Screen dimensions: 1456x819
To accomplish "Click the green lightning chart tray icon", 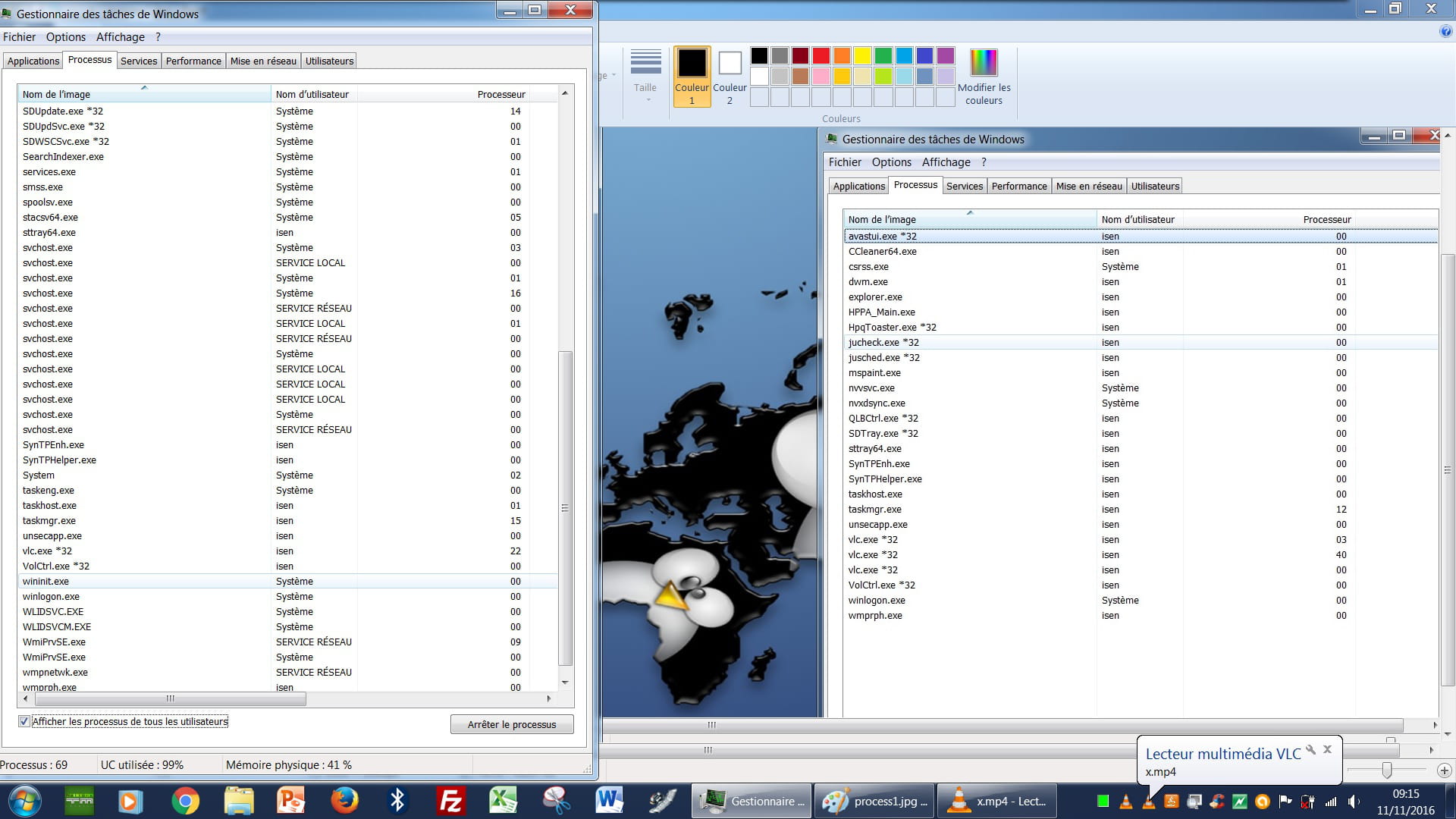I will pyautogui.click(x=1240, y=801).
